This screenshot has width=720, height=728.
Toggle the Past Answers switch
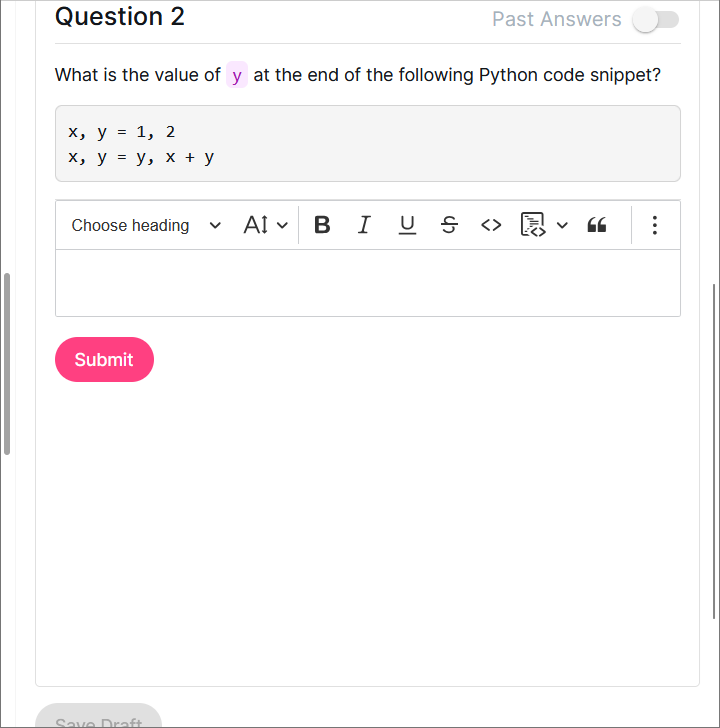[x=656, y=19]
